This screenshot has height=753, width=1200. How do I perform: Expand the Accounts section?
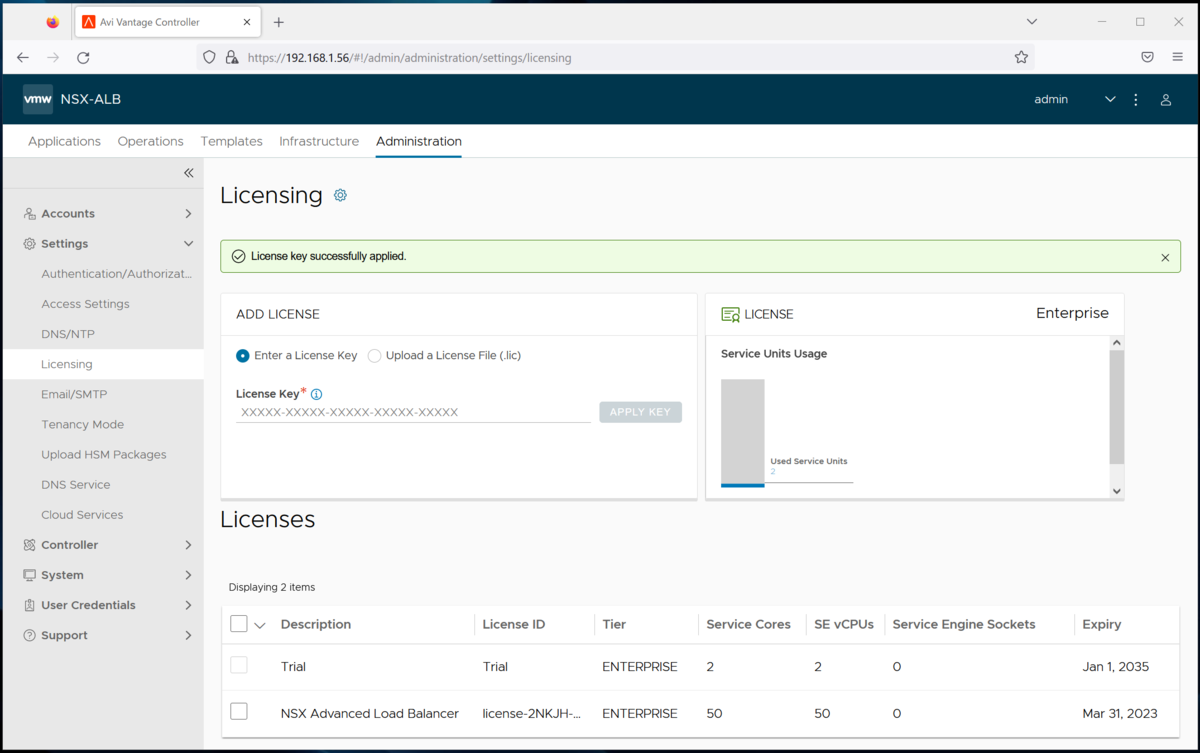coord(188,214)
